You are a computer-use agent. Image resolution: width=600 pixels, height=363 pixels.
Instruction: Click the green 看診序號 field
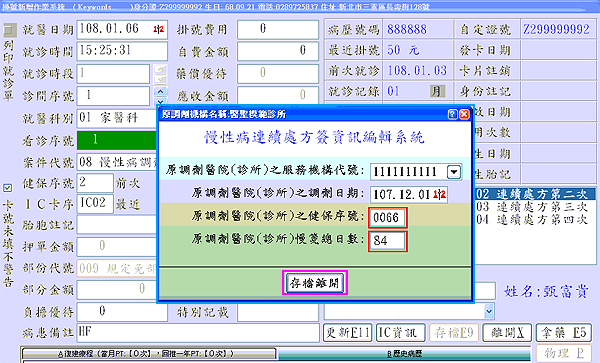117,140
